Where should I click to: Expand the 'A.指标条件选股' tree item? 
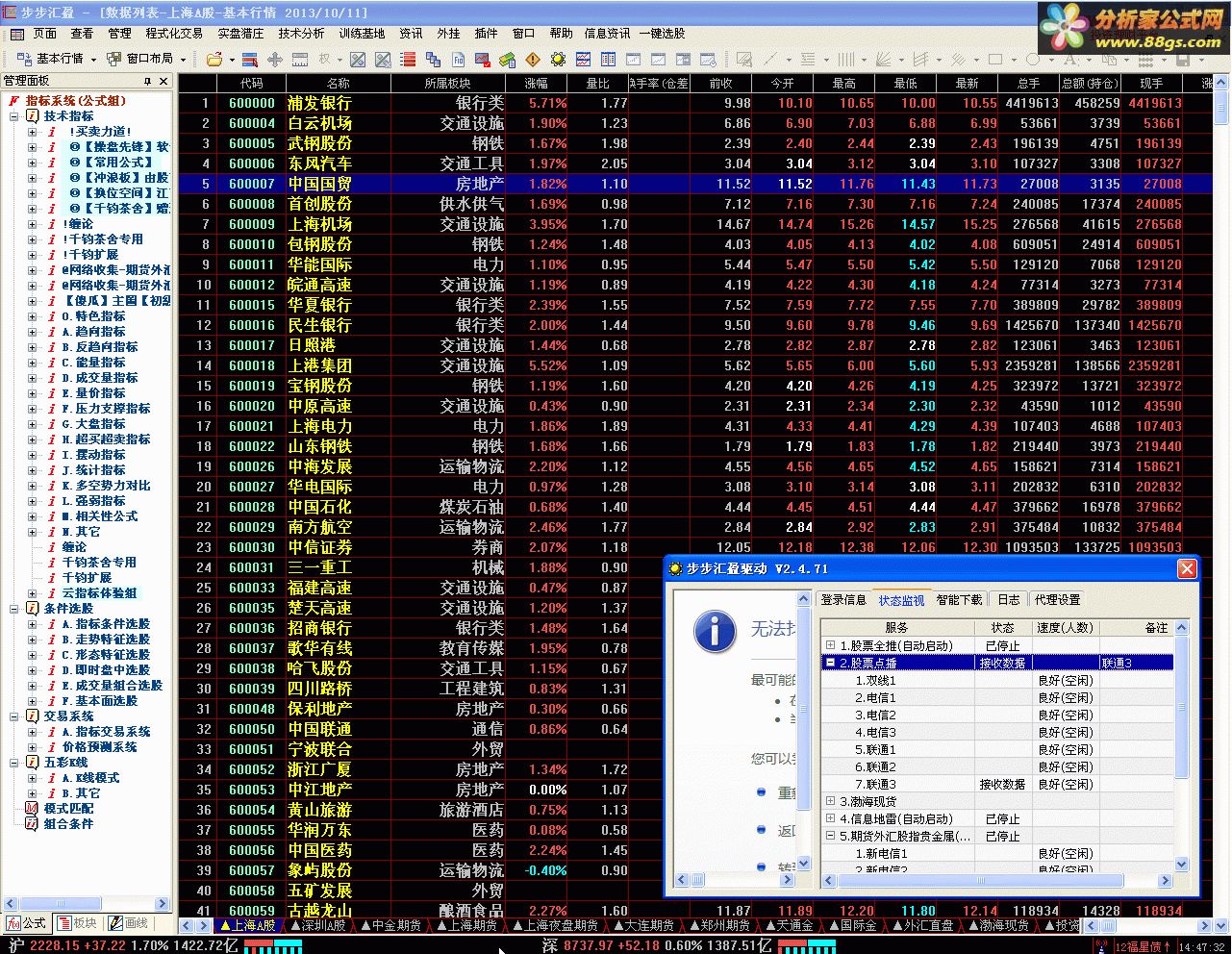[32, 624]
